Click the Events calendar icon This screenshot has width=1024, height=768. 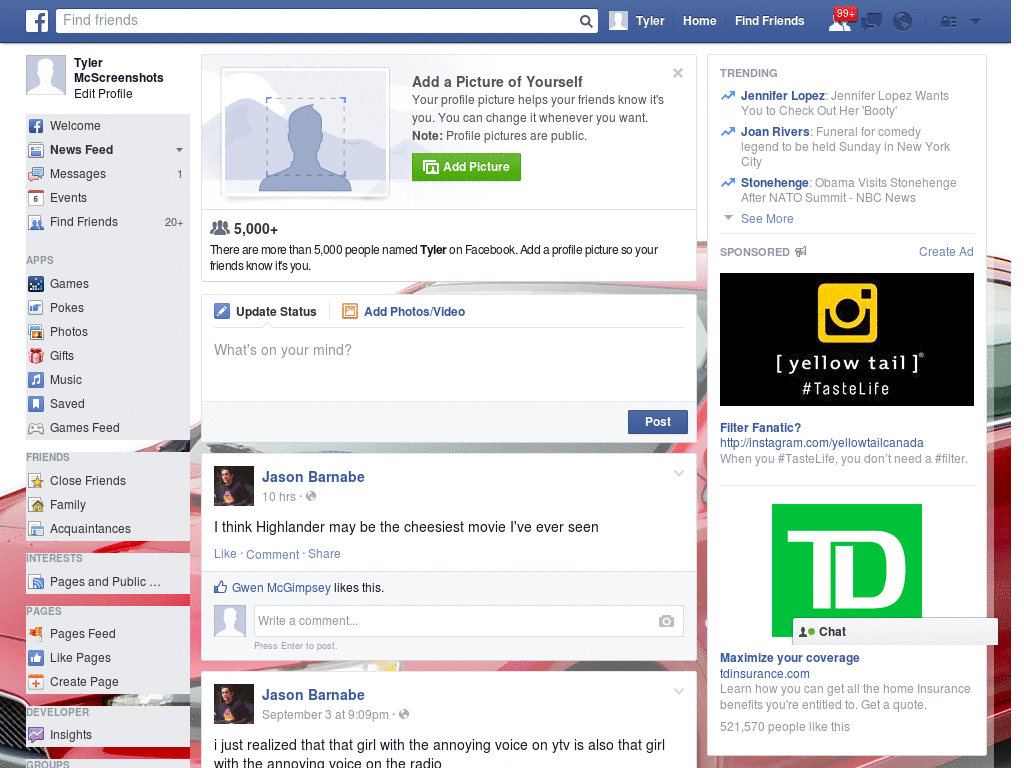click(36, 198)
